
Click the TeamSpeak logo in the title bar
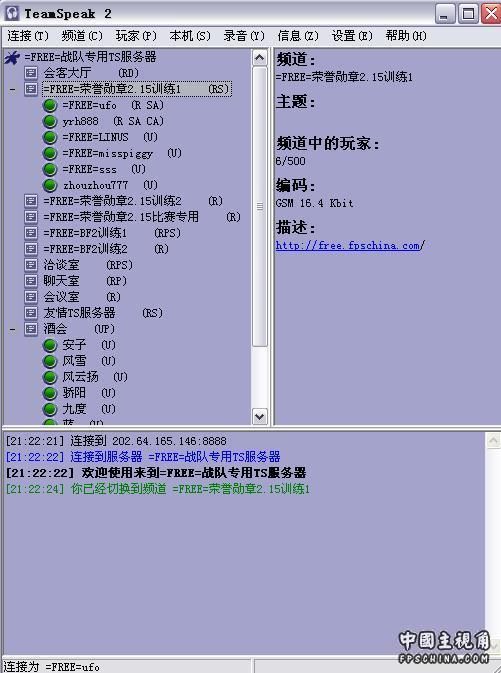coord(12,13)
